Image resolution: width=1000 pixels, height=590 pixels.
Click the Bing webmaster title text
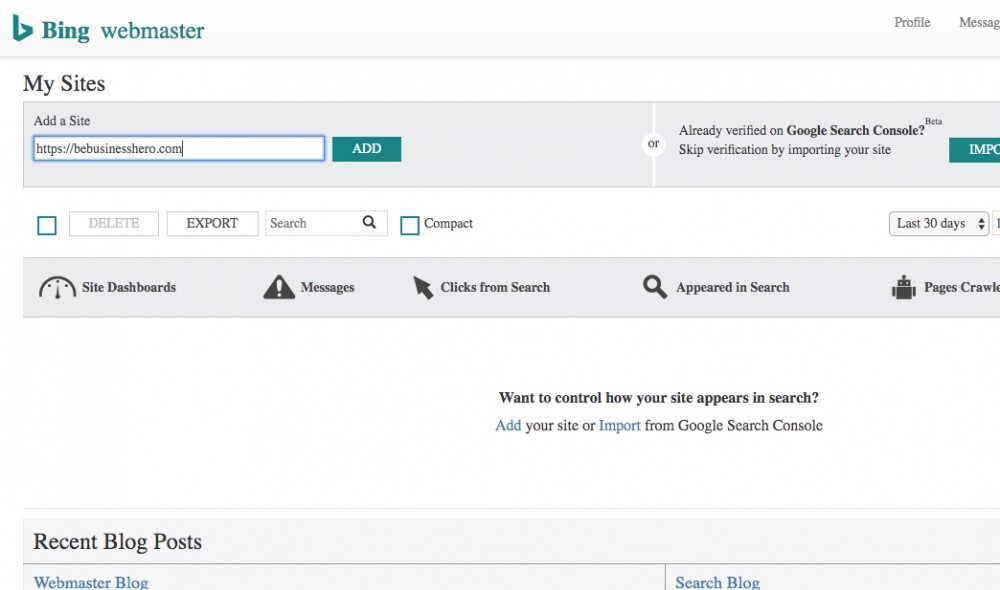pos(123,30)
